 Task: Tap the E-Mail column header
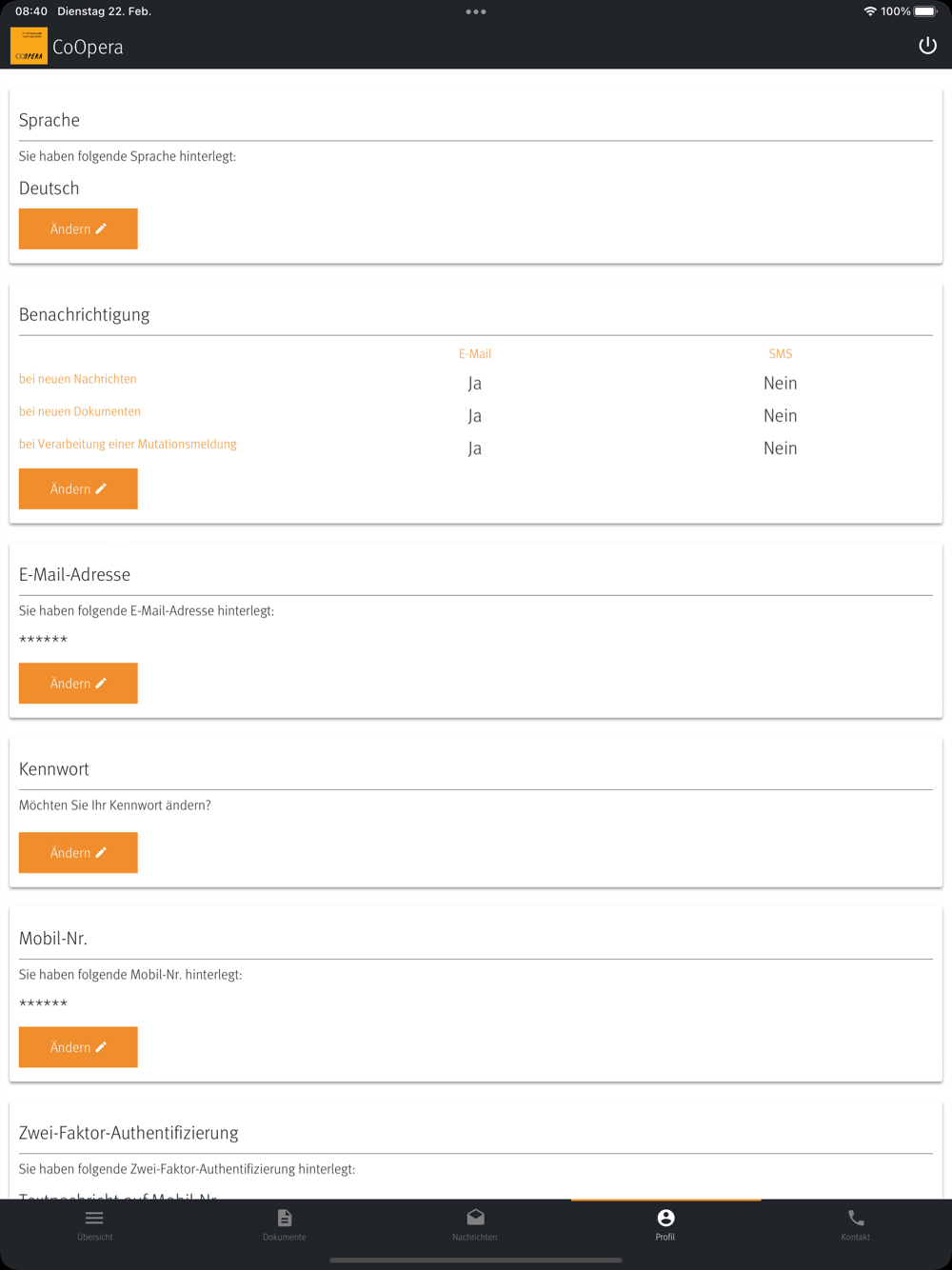[x=475, y=353]
